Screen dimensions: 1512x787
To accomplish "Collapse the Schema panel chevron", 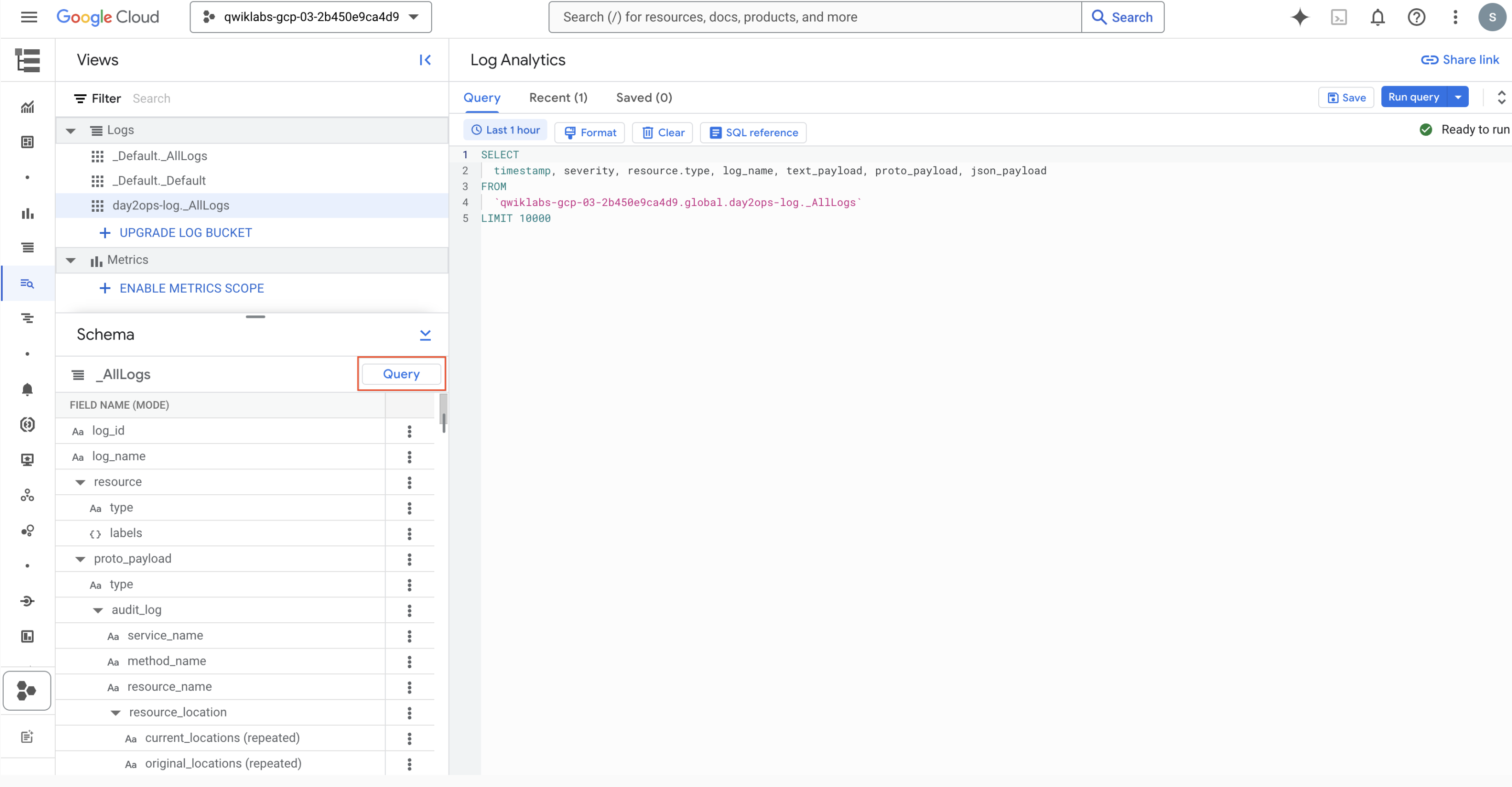I will (425, 335).
